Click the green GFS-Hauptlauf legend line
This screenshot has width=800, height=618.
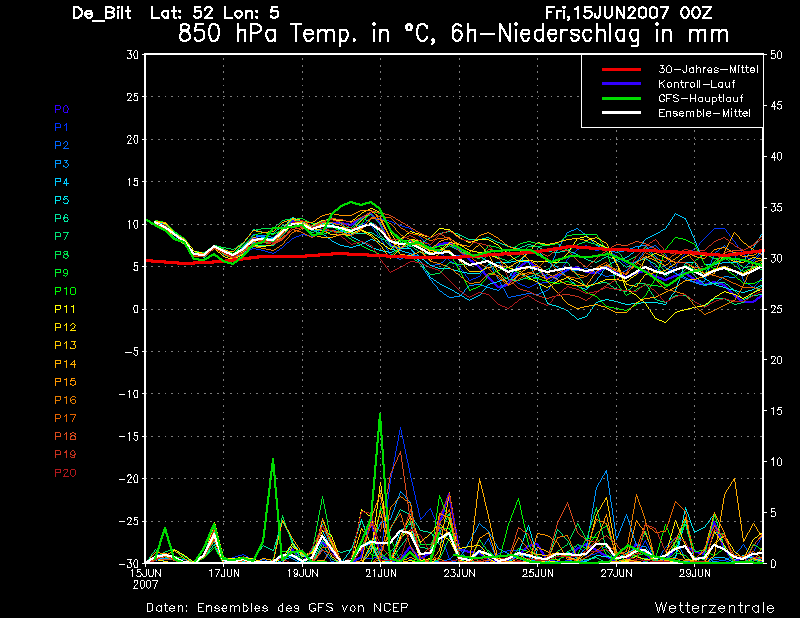pos(621,98)
